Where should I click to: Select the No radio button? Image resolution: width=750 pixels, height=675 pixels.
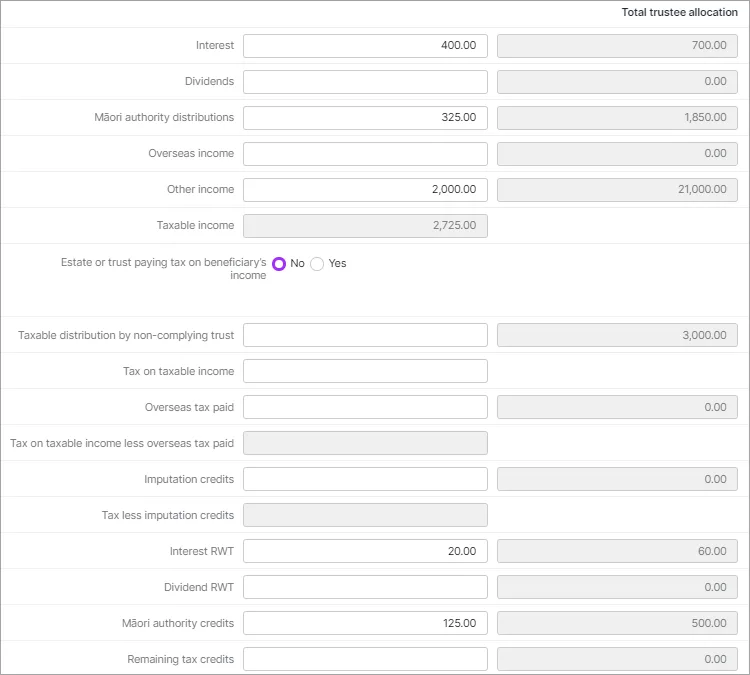(279, 264)
